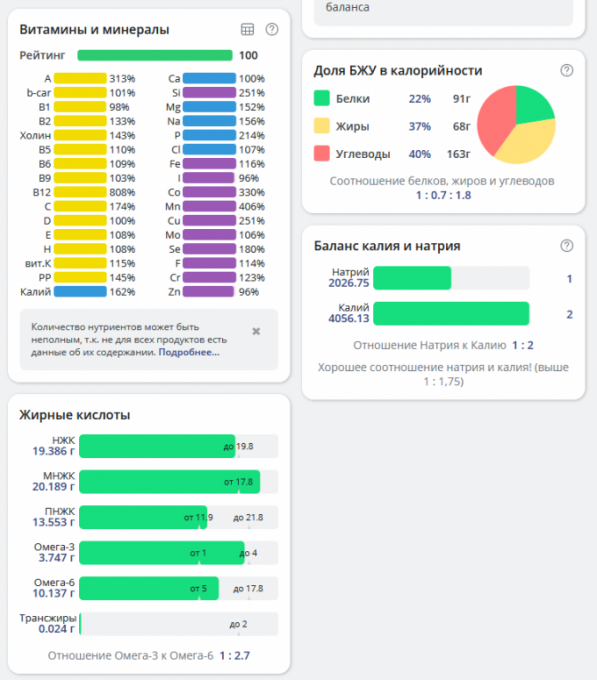Select the Калий blue bar in vitamins list
This screenshot has width=597, height=680.
point(80,292)
